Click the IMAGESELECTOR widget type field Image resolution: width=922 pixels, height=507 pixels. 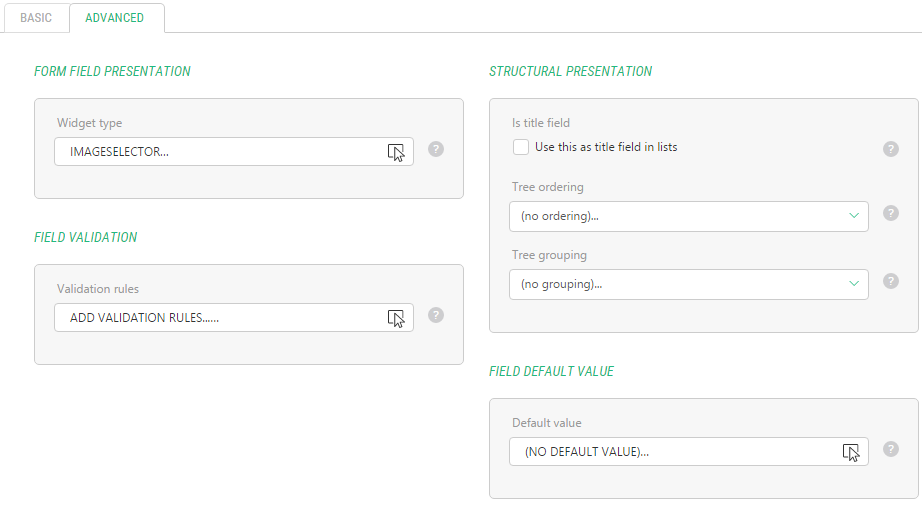220,152
